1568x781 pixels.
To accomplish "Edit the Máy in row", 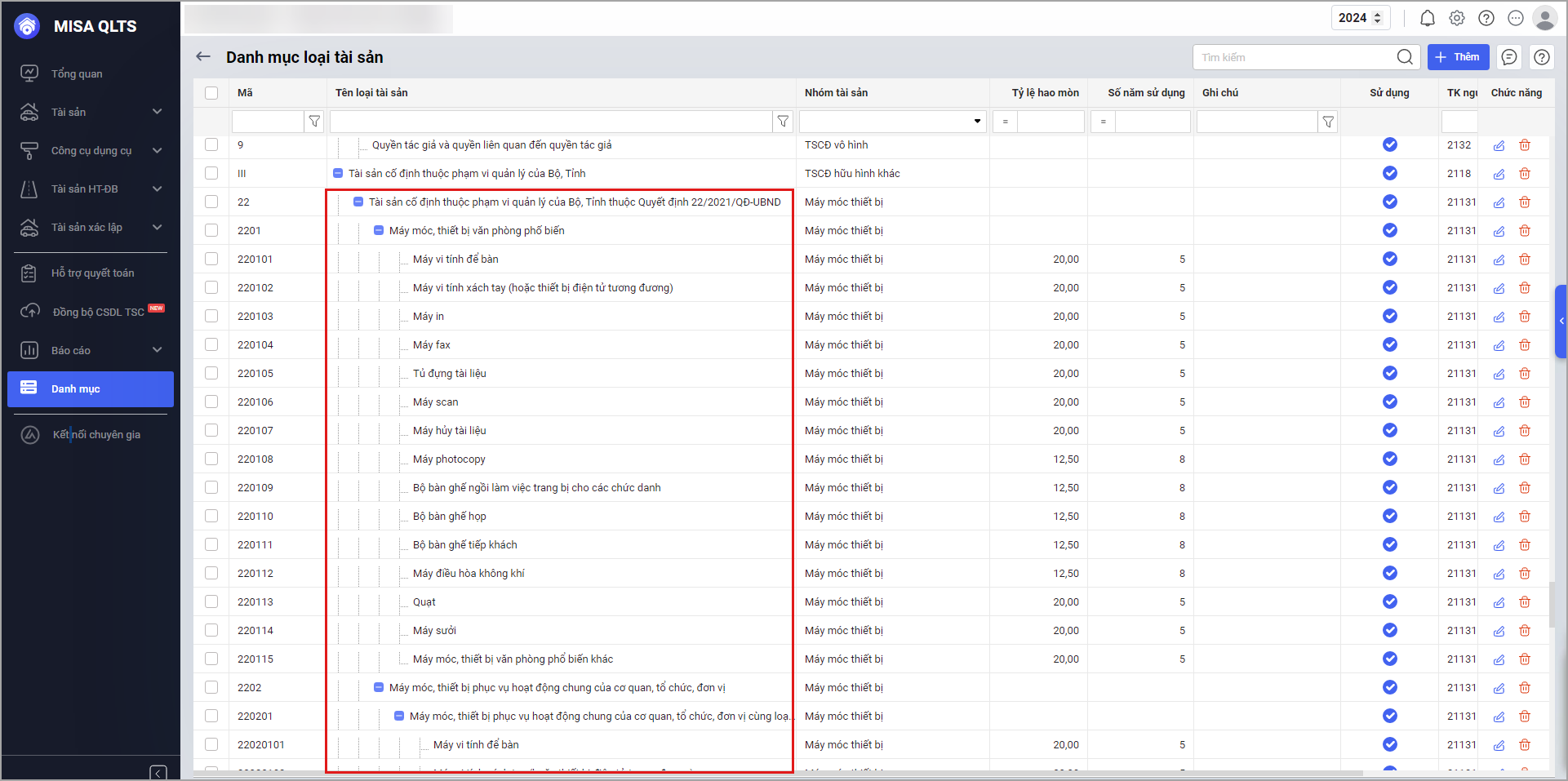I will click(x=1499, y=317).
